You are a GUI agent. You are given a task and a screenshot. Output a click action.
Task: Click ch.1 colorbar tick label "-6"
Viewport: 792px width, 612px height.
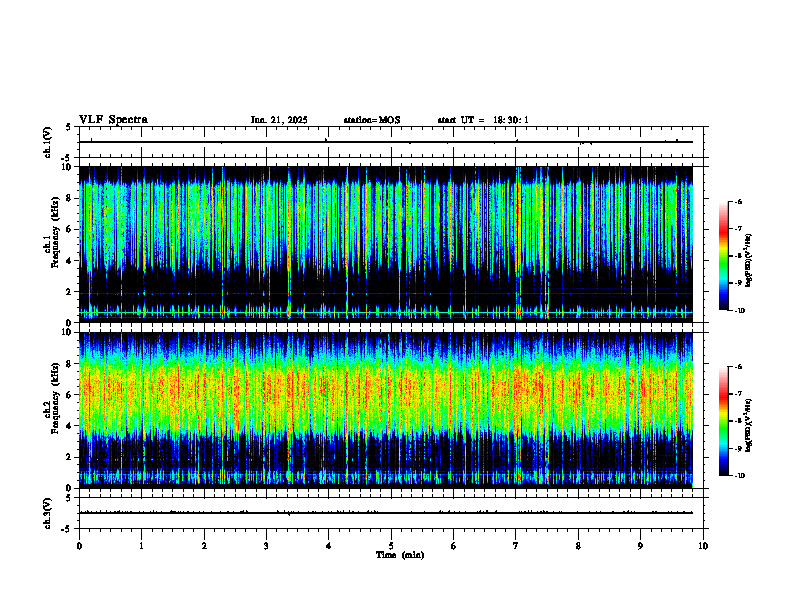[738, 201]
